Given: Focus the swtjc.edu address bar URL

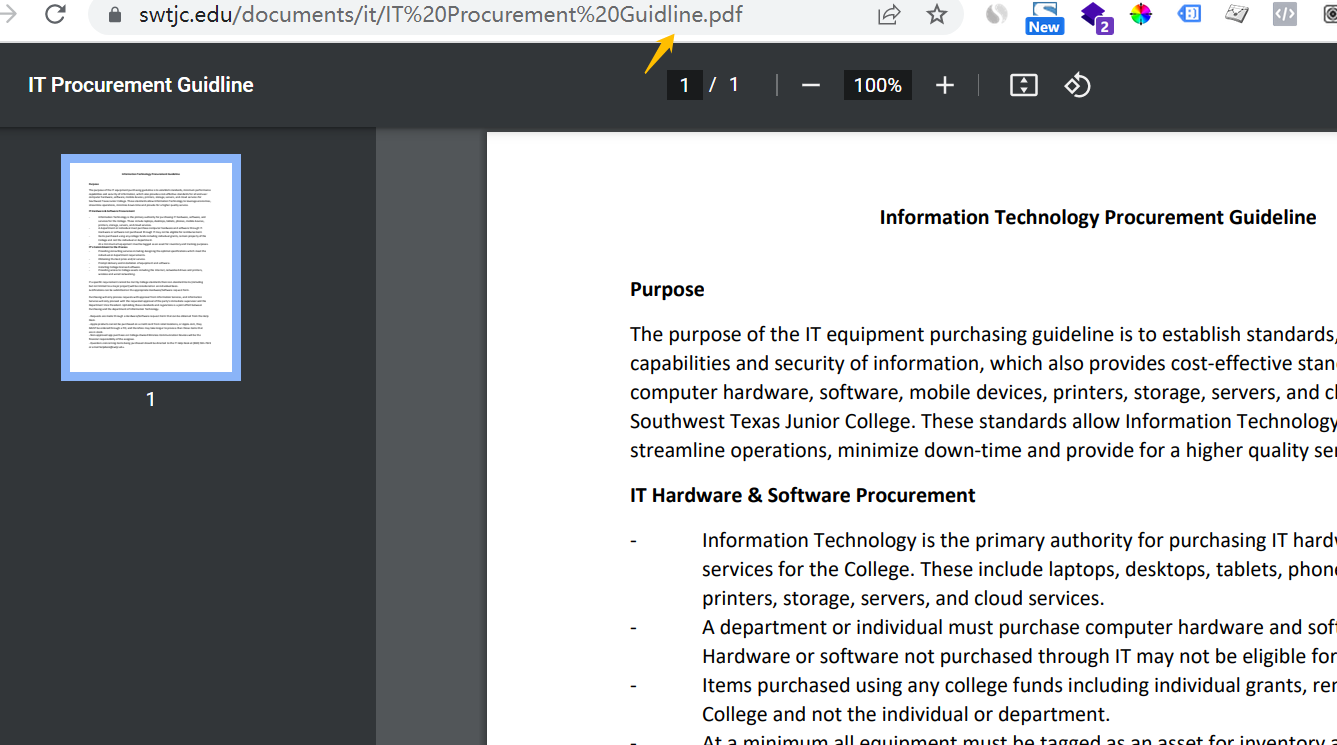Looking at the screenshot, I should (x=441, y=15).
